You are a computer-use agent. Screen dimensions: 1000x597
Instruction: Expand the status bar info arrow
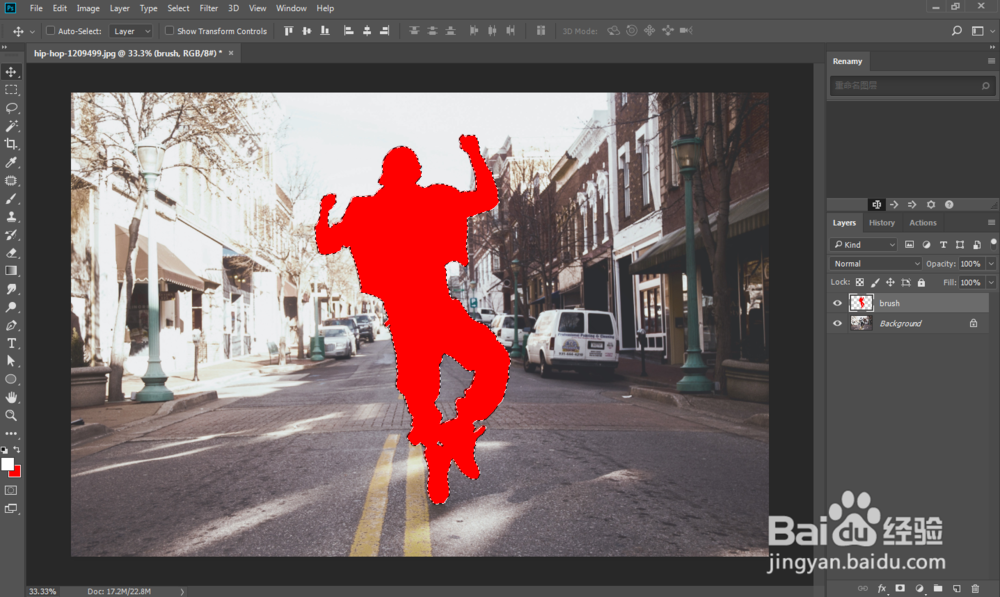[x=182, y=591]
